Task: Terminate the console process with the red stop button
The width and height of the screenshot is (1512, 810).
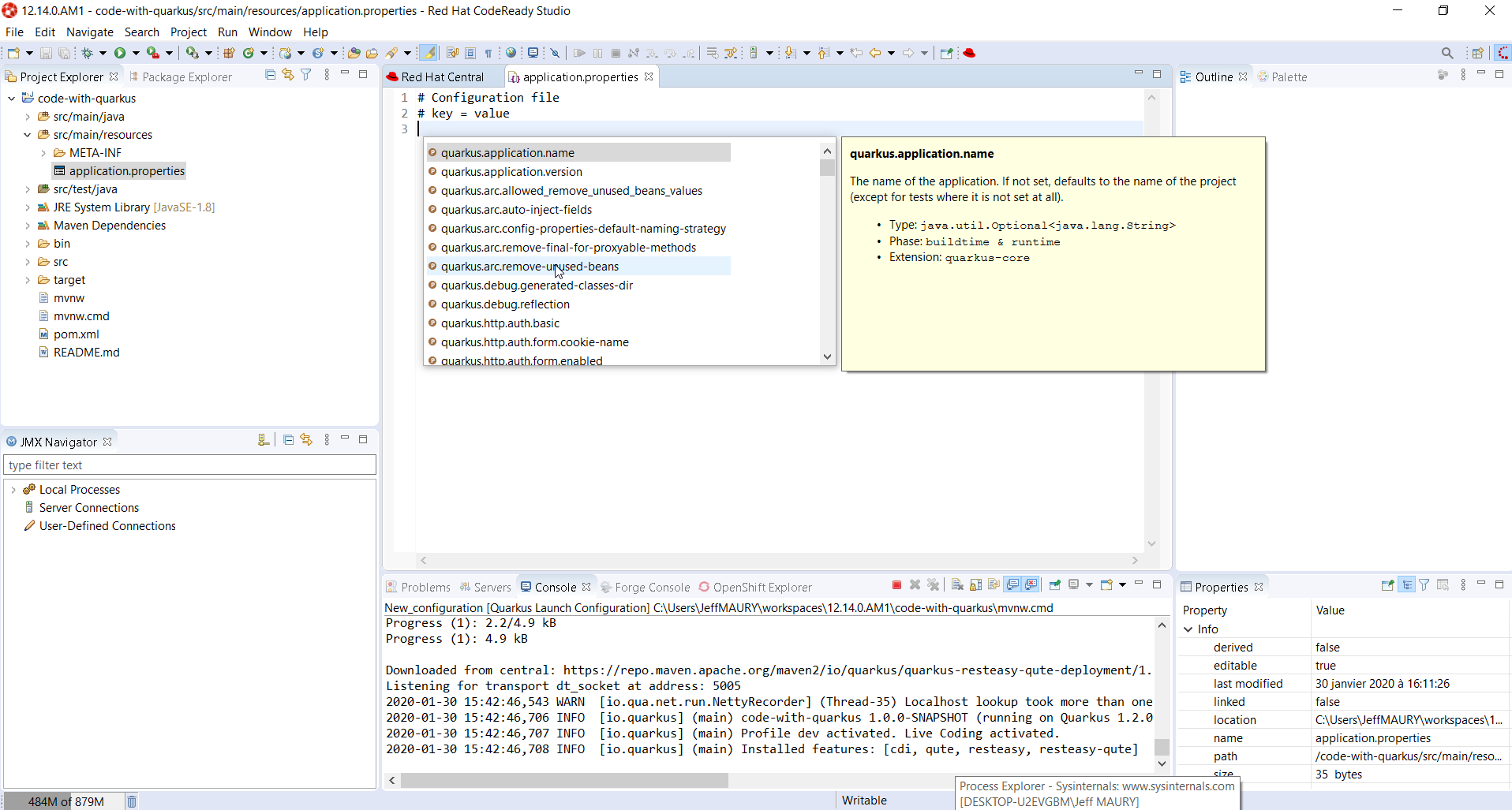Action: point(896,584)
